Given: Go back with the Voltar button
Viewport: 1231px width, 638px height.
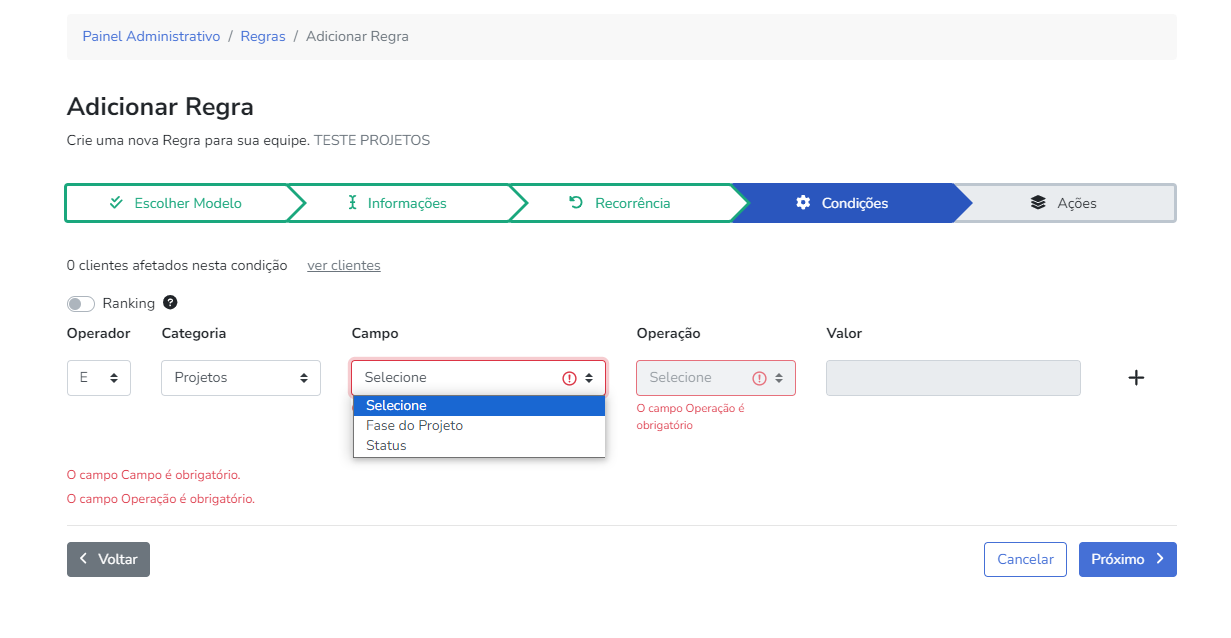Looking at the screenshot, I should point(108,559).
